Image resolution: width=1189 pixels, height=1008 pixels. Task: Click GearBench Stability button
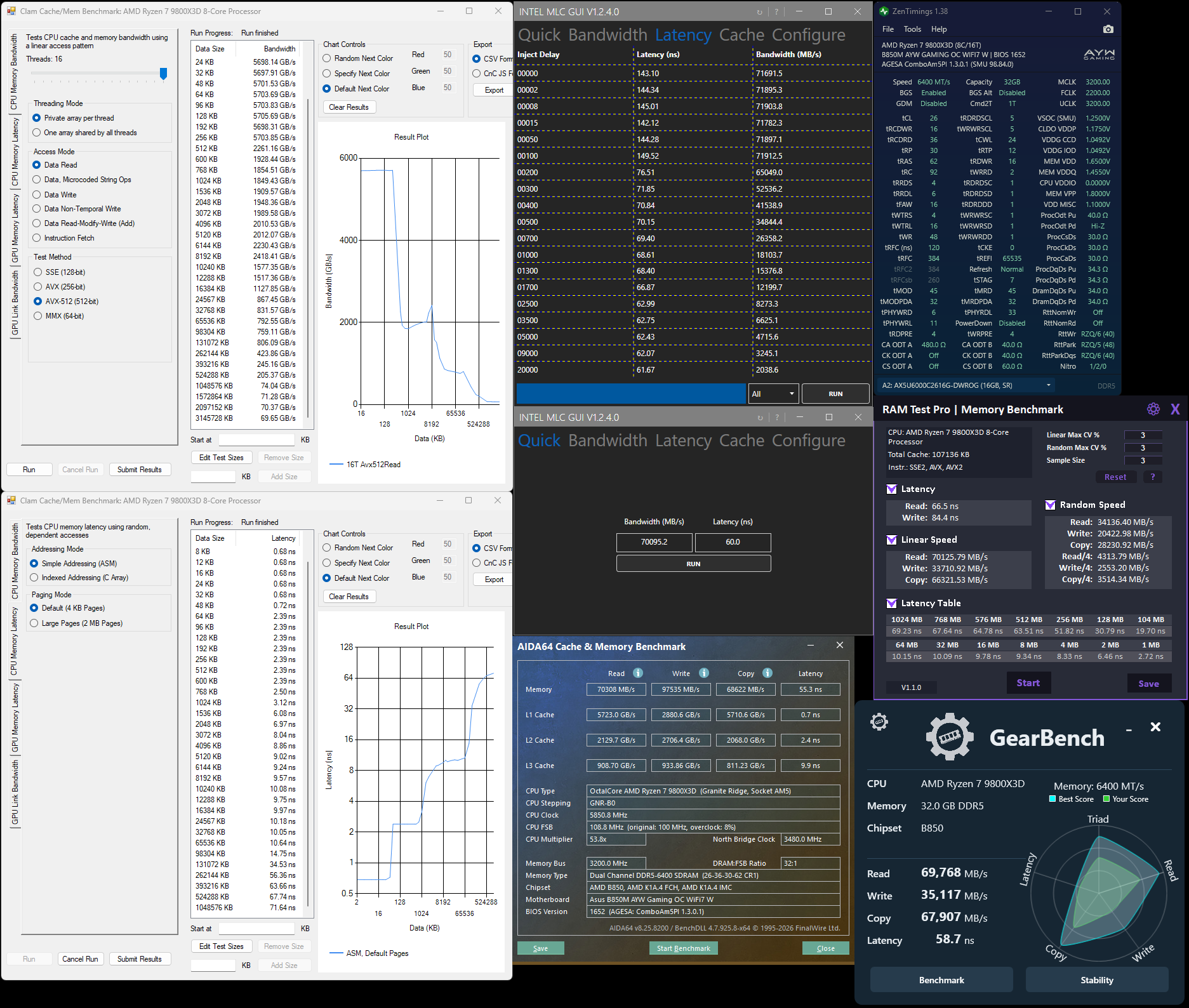pyautogui.click(x=1097, y=980)
